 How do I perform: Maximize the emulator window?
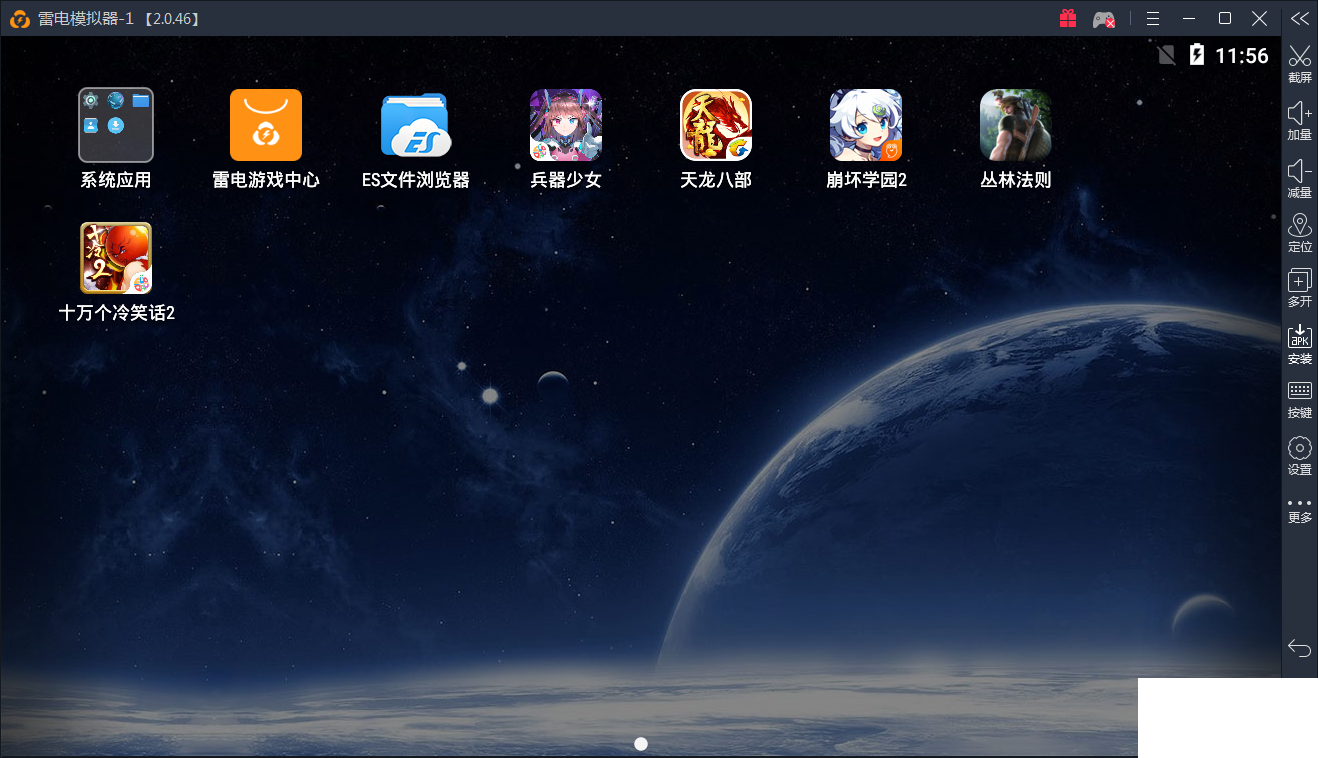coord(1225,18)
